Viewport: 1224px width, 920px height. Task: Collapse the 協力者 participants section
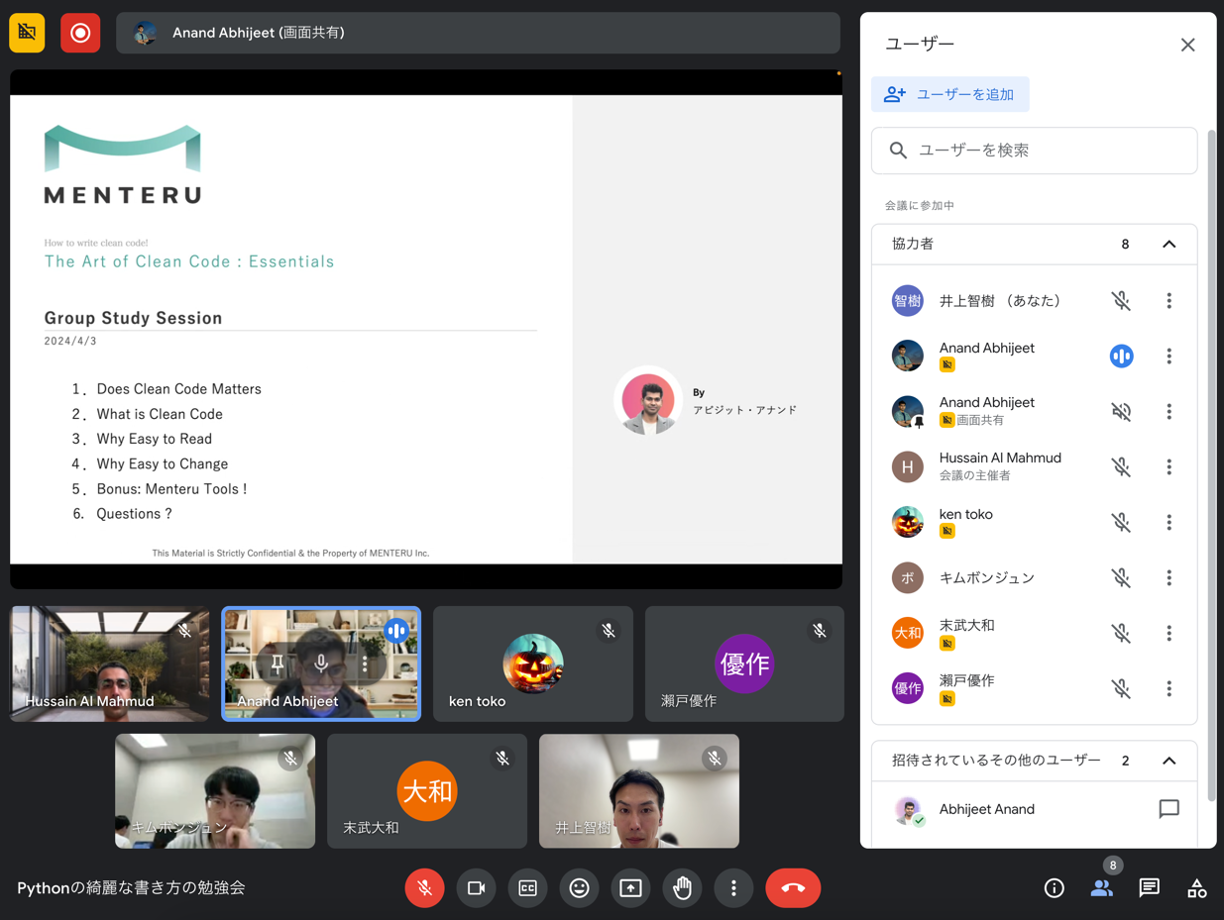[x=1168, y=244]
